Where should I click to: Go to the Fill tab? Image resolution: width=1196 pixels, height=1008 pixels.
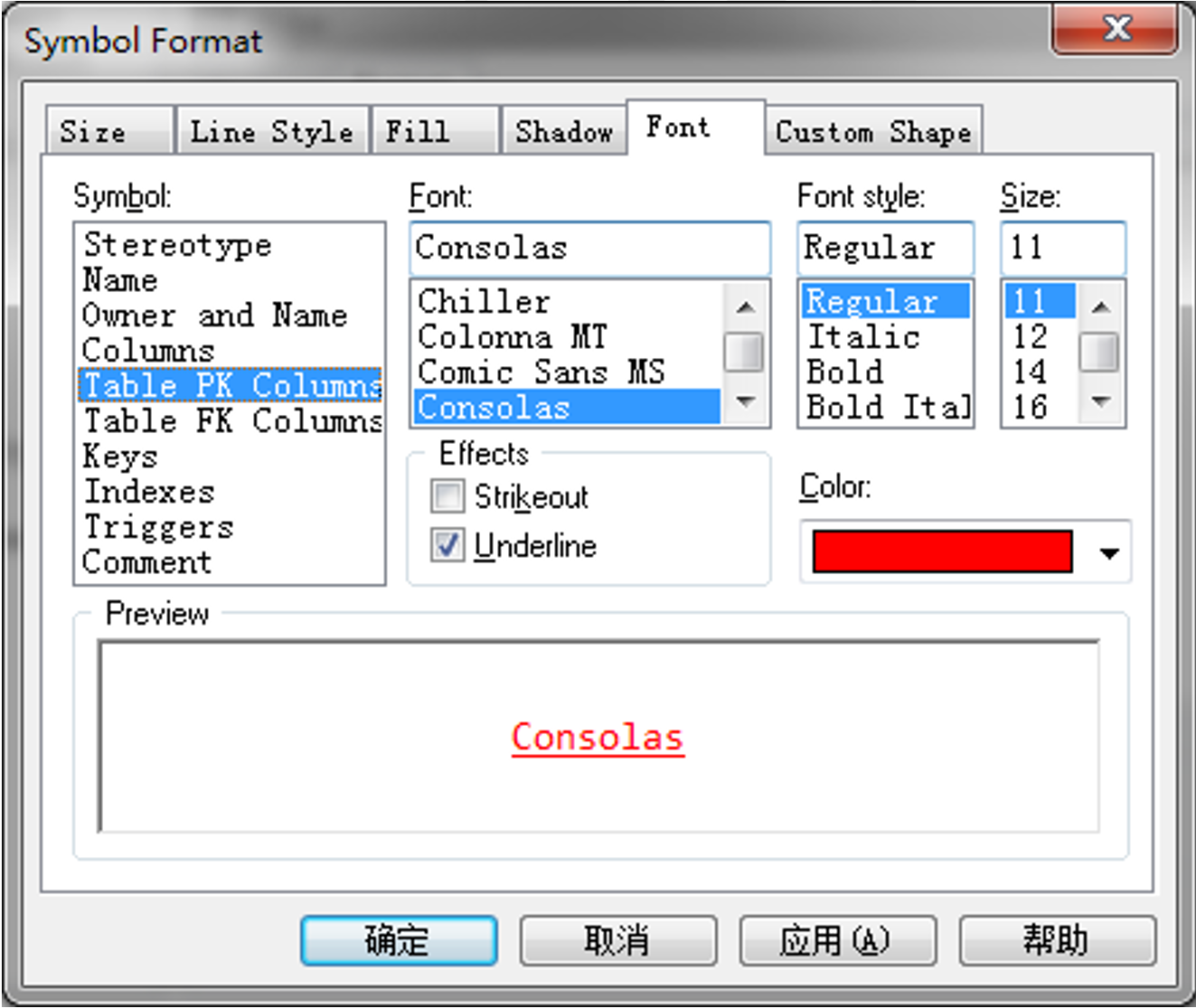point(435,131)
